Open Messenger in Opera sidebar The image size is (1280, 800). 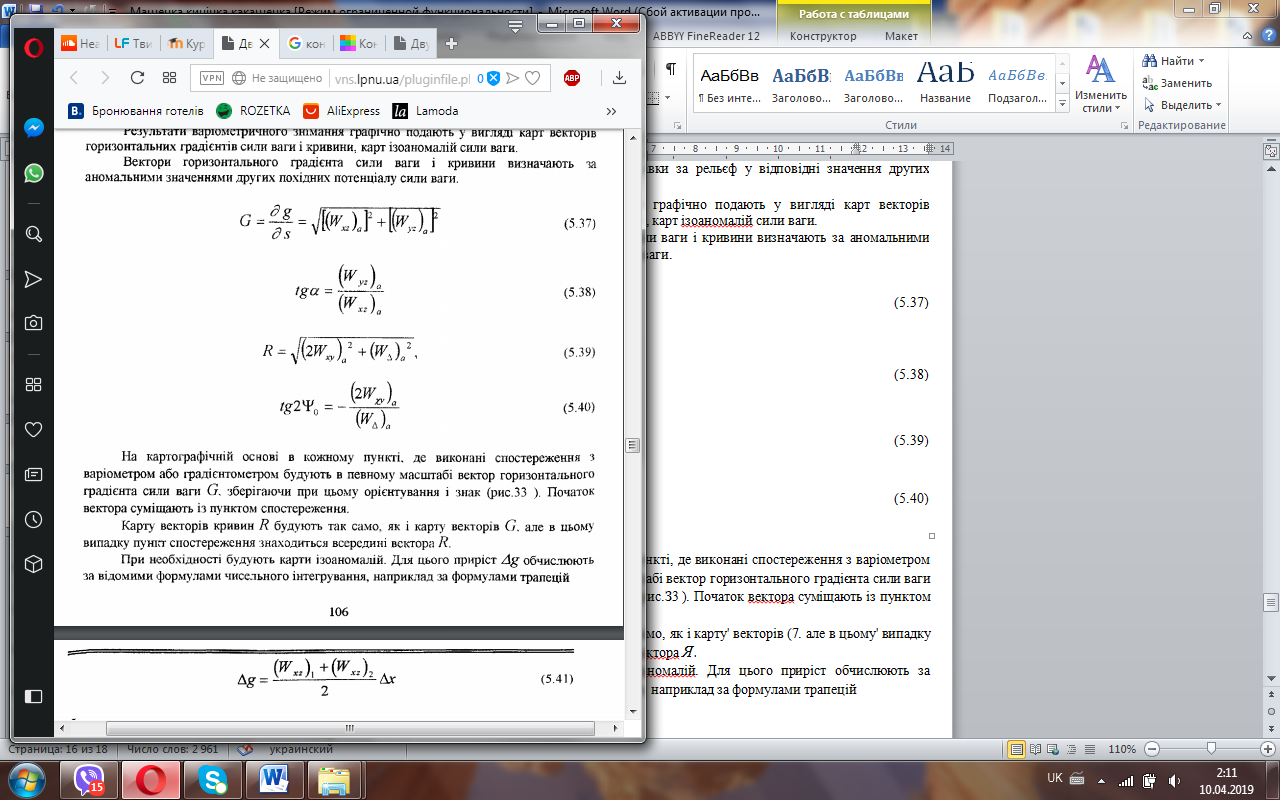[33, 128]
